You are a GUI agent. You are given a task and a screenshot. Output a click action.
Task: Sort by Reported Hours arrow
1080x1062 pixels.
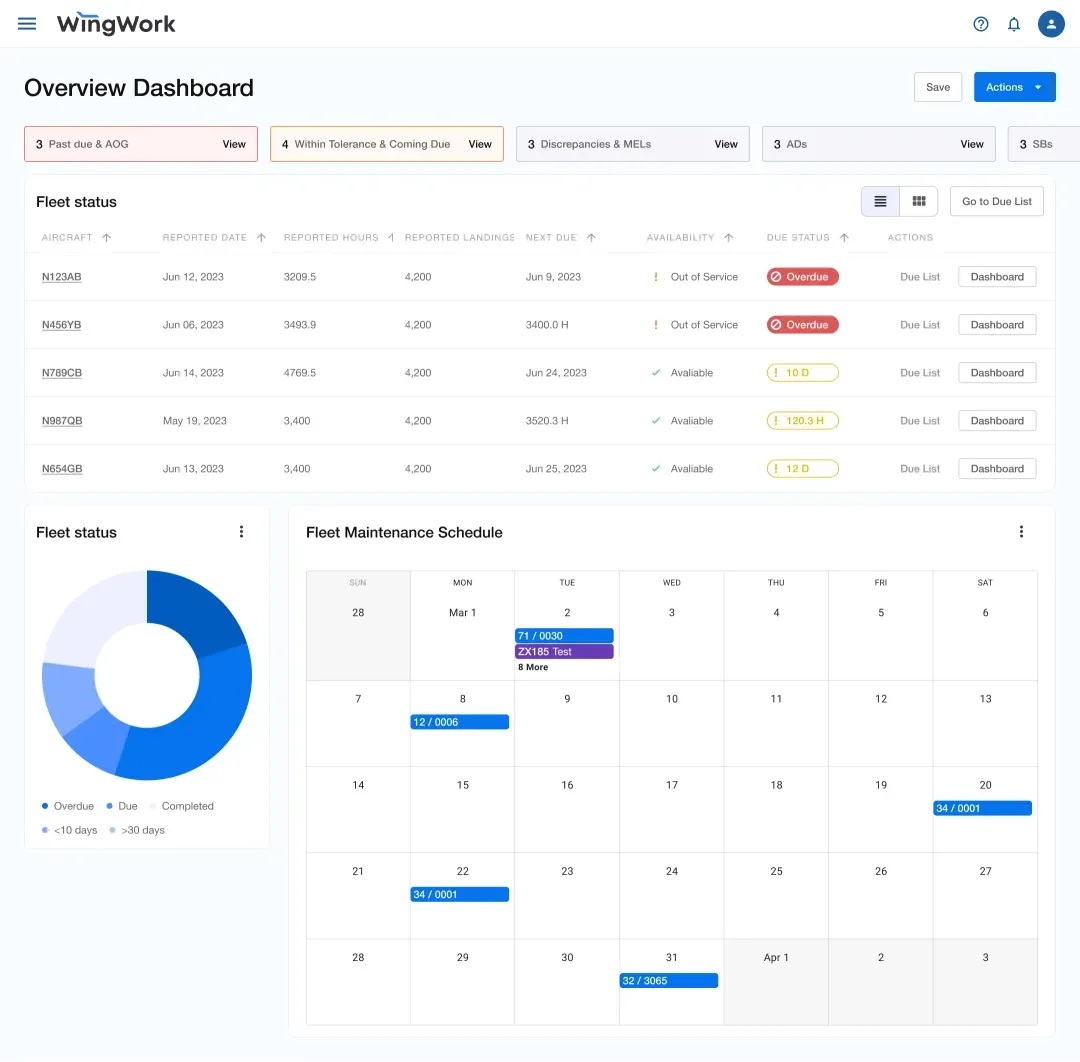pyautogui.click(x=391, y=238)
